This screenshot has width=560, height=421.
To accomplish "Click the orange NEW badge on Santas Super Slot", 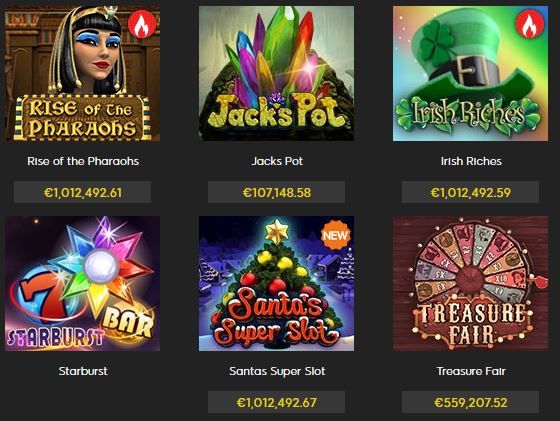I will tap(336, 235).
